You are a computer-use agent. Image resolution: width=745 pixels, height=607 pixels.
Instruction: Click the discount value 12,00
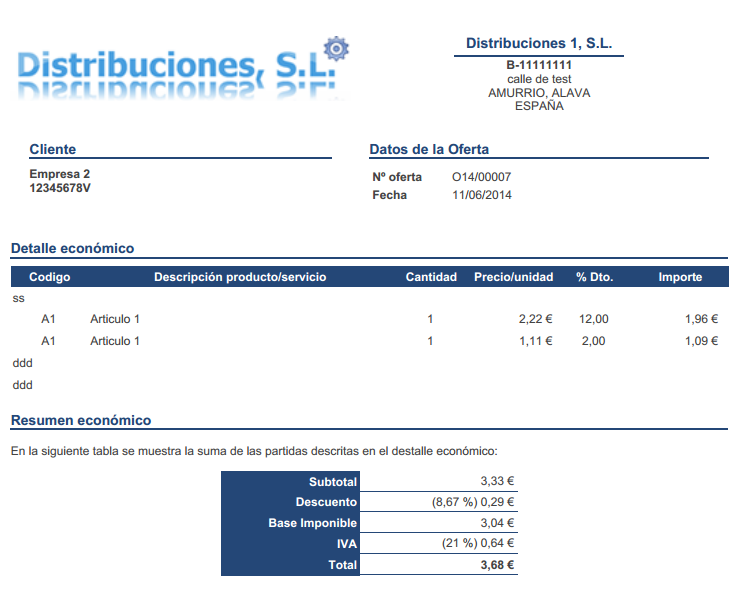coord(593,319)
